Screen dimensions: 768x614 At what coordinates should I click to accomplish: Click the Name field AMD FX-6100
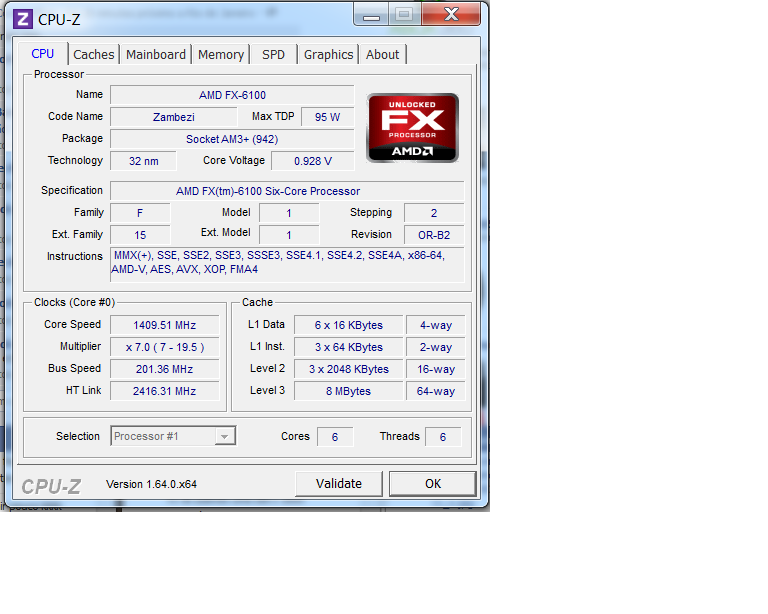click(232, 95)
